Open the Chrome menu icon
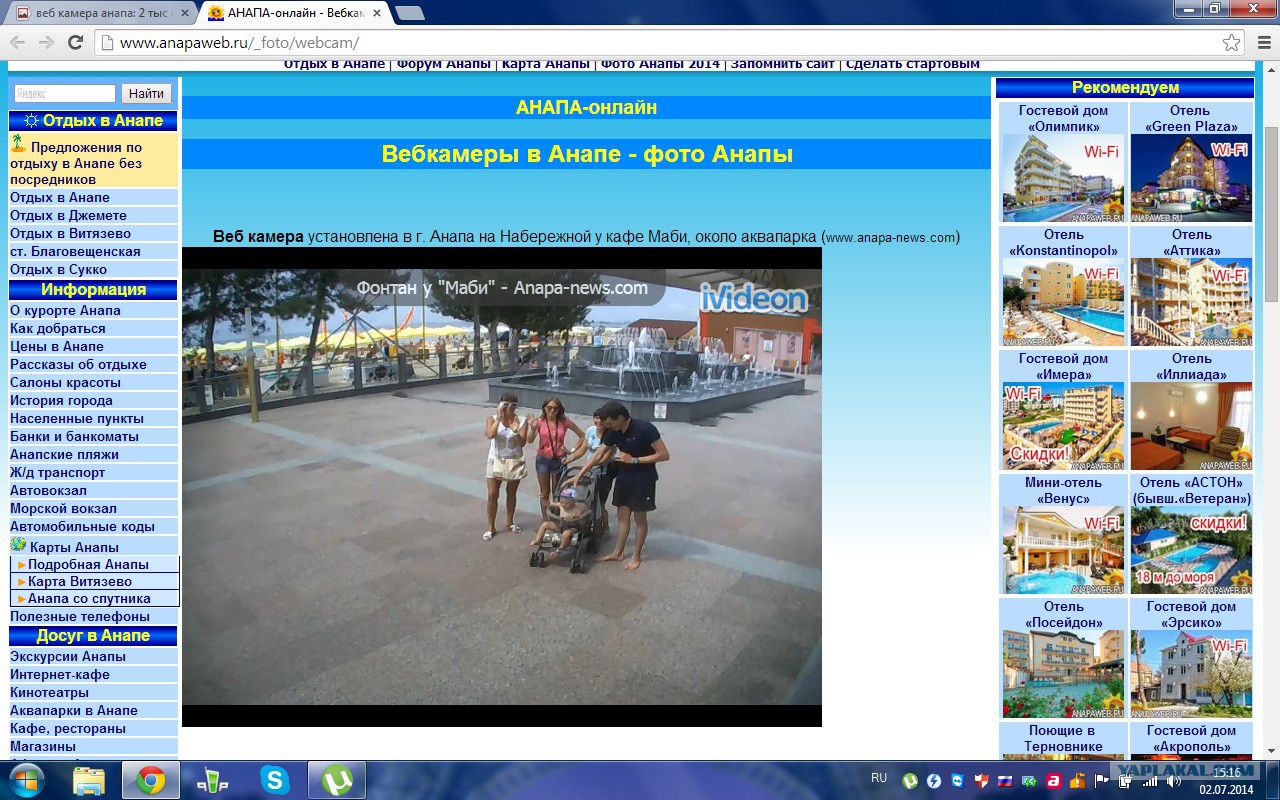The image size is (1280, 800). (x=1261, y=43)
